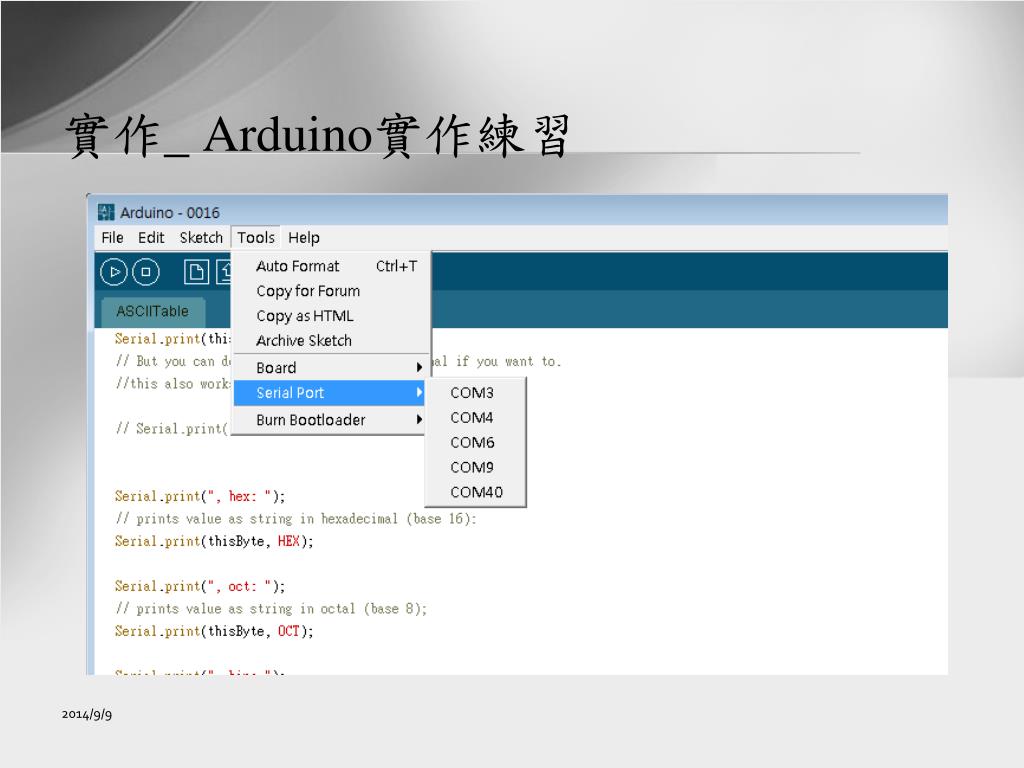Expand the Serial Port submenu entry
Screen dimensions: 1024x768
pyautogui.click(x=331, y=393)
